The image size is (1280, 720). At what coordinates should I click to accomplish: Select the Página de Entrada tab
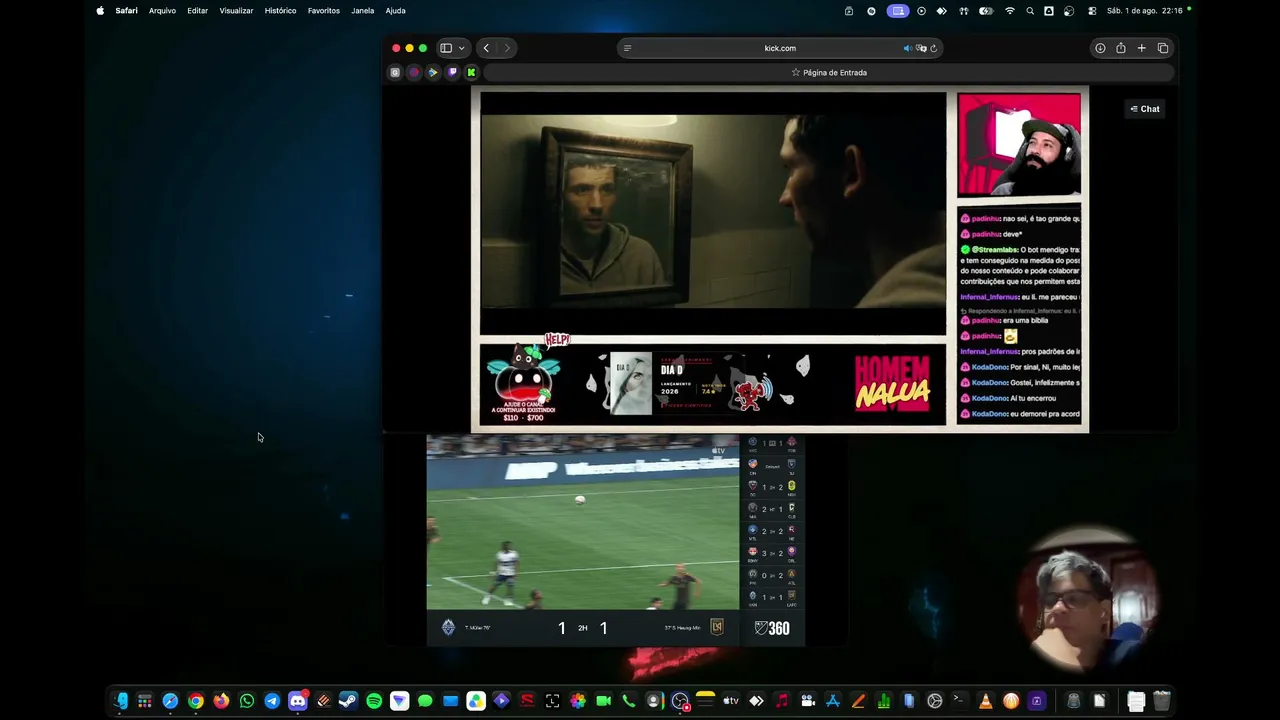click(x=829, y=72)
